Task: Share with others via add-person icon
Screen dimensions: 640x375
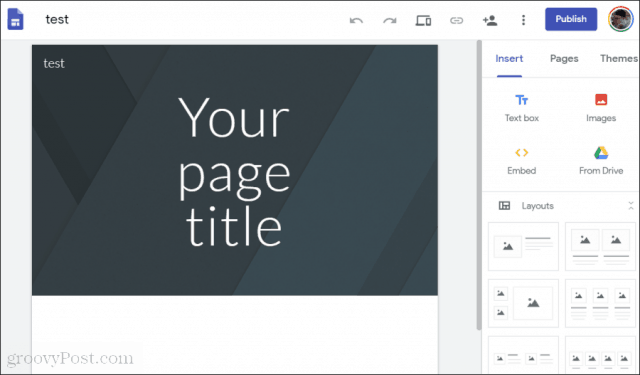Action: point(490,20)
